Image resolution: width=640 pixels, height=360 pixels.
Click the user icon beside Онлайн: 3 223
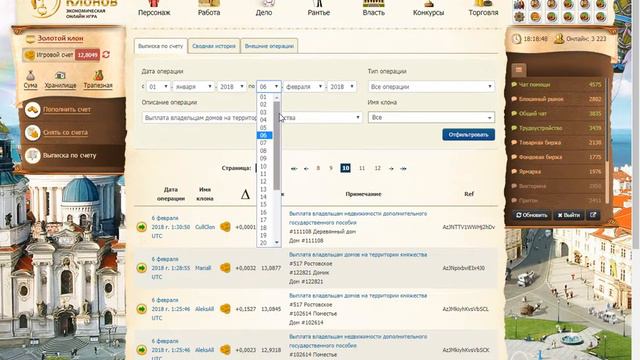point(559,39)
